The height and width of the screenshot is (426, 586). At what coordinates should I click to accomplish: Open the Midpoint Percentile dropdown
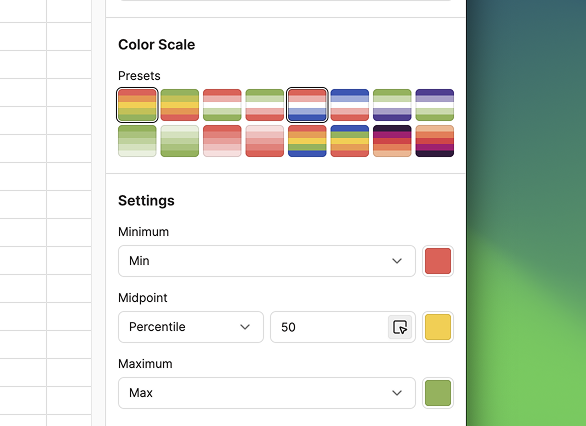pyautogui.click(x=191, y=327)
